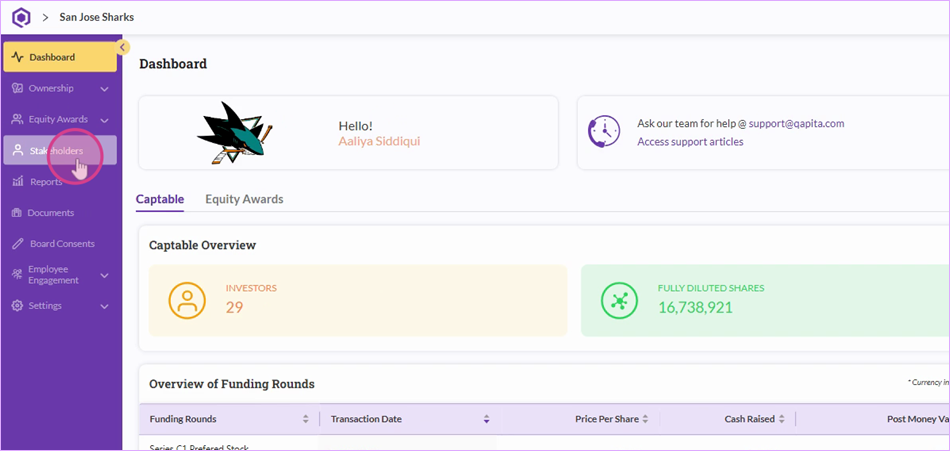This screenshot has height=451, width=950.
Task: Click the Dashboard page title
Action: click(x=173, y=64)
